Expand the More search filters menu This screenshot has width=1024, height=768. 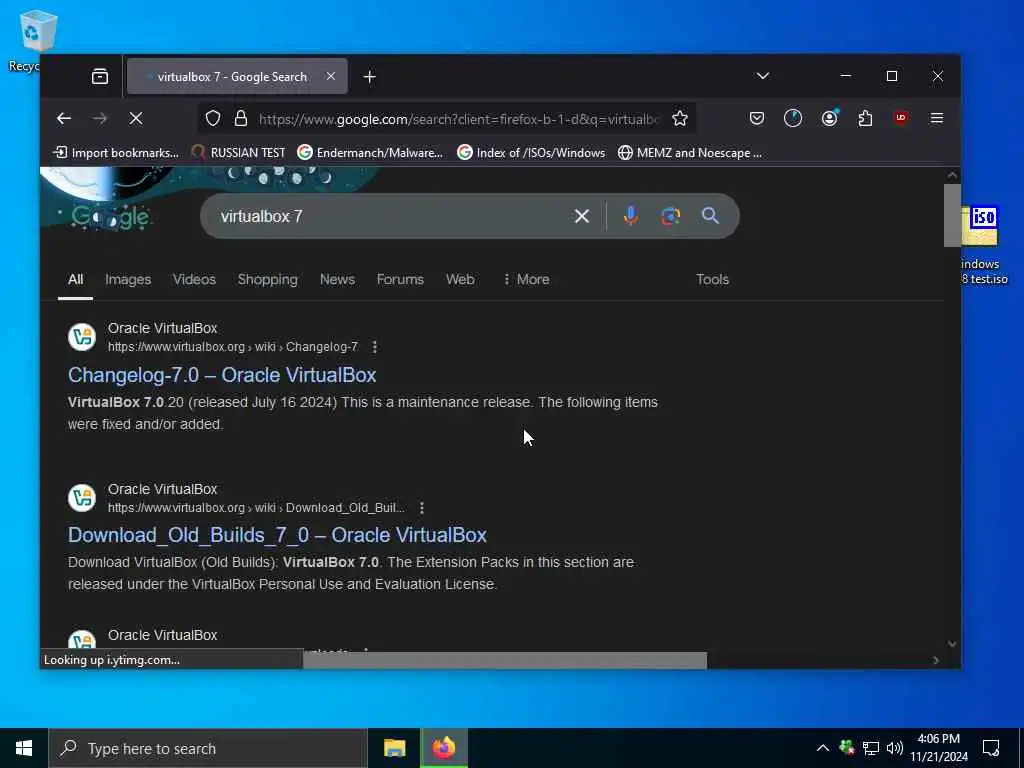pyautogui.click(x=526, y=280)
